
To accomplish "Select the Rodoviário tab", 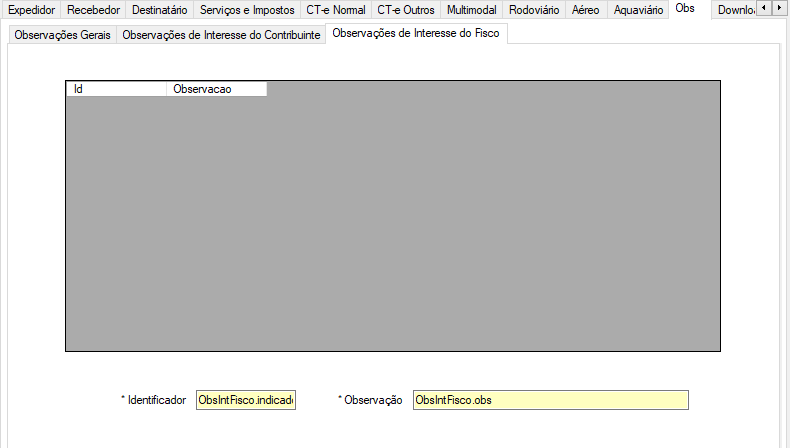I will pos(534,10).
